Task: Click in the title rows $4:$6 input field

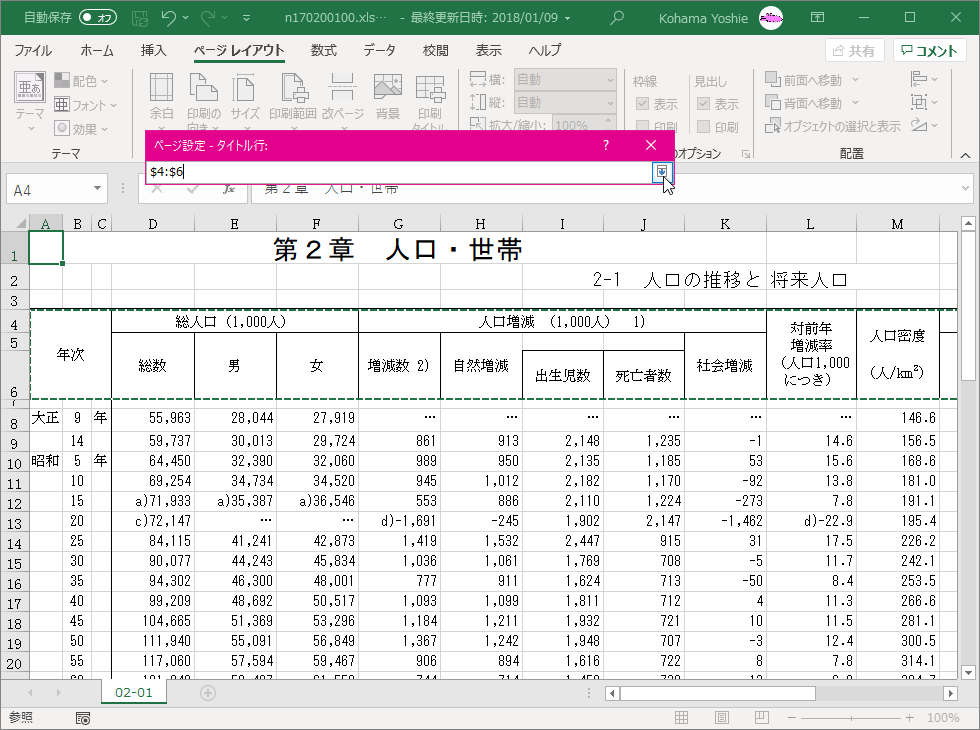Action: click(400, 172)
